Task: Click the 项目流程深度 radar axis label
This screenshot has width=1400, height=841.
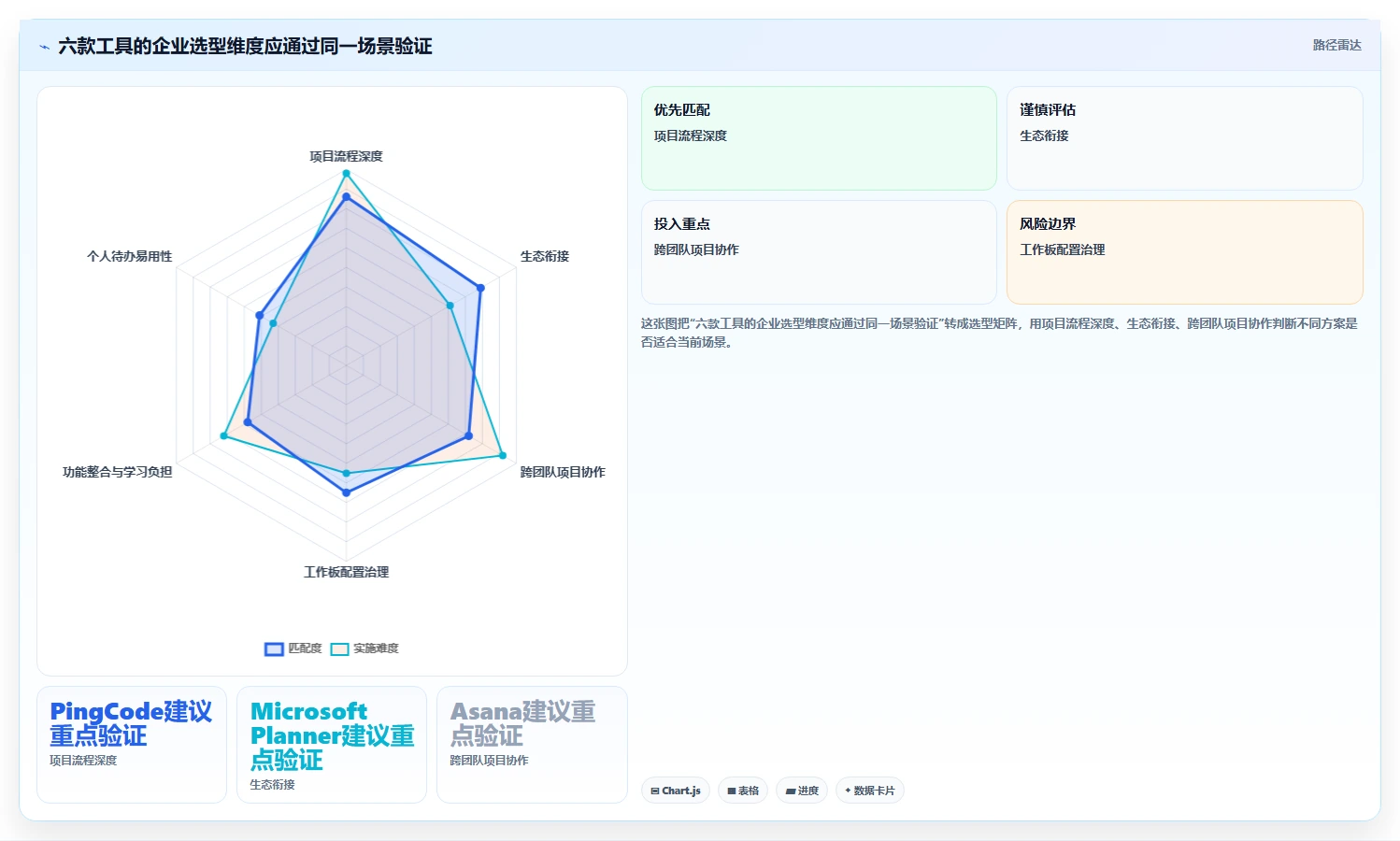Action: (347, 156)
